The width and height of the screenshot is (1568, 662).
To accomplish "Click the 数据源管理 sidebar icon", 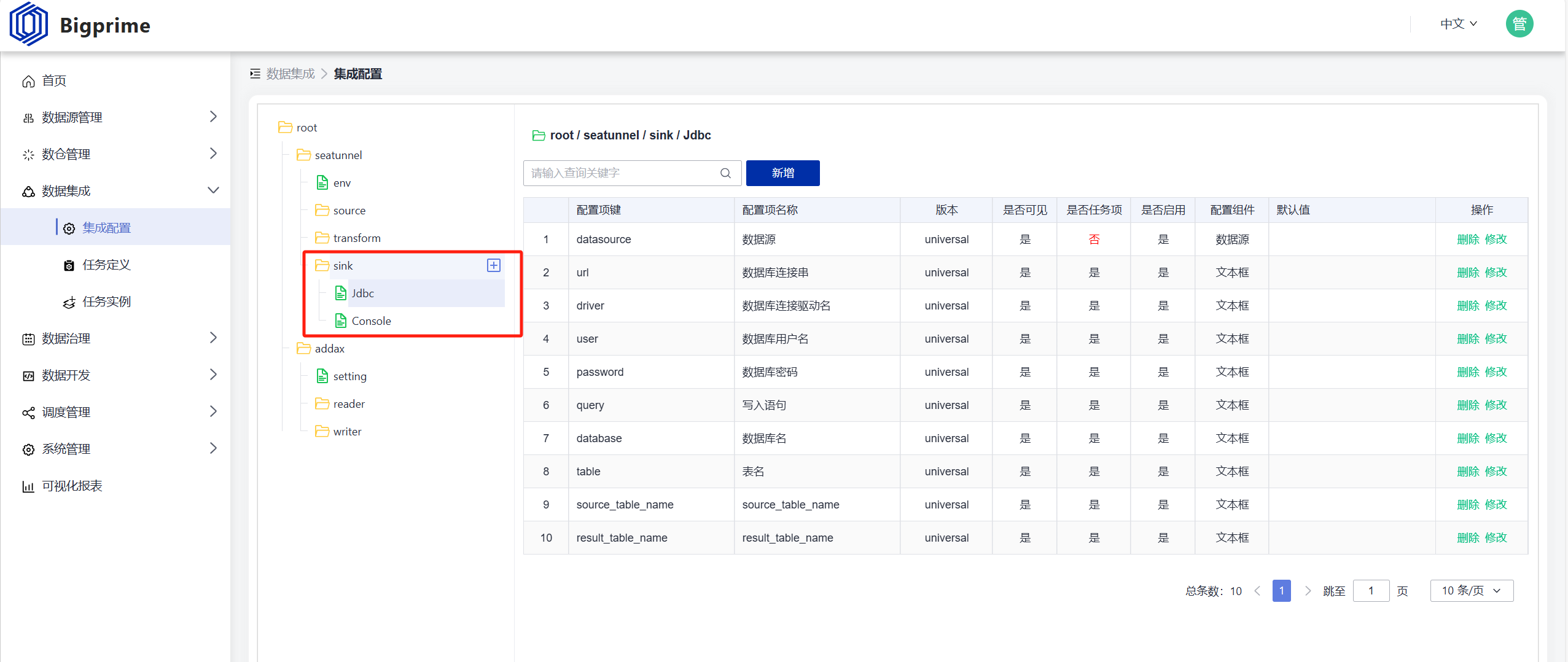I will tap(28, 118).
